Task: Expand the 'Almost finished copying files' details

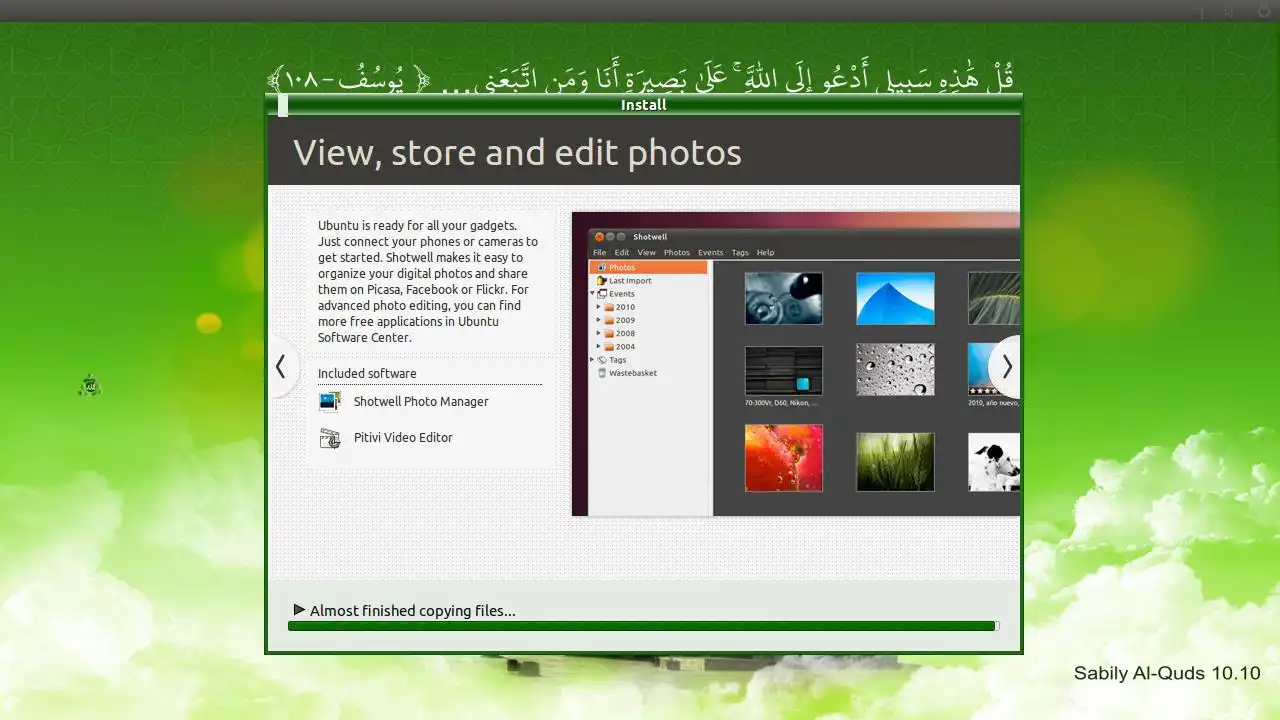Action: click(x=299, y=610)
